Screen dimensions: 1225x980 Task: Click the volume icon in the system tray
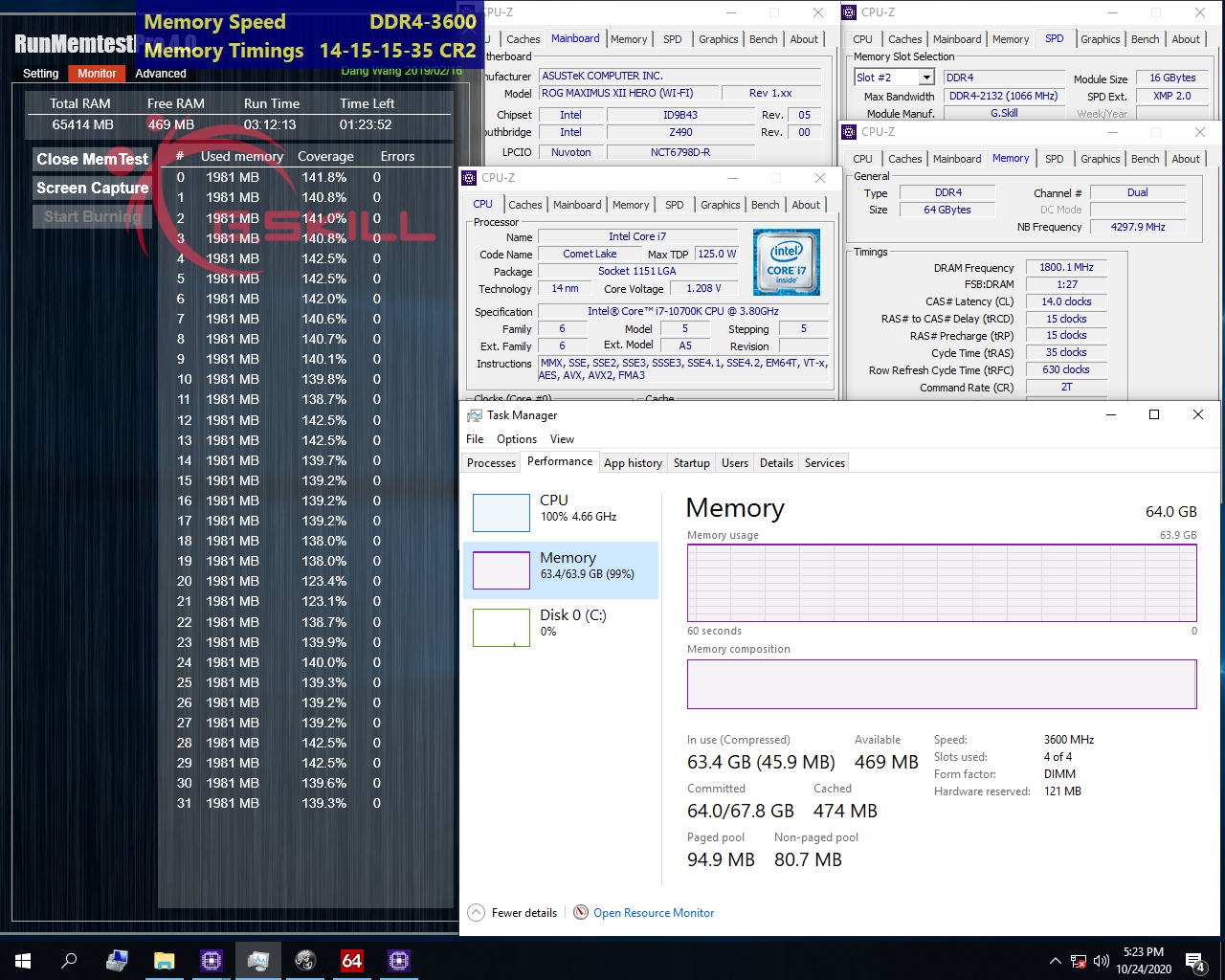click(x=1102, y=960)
